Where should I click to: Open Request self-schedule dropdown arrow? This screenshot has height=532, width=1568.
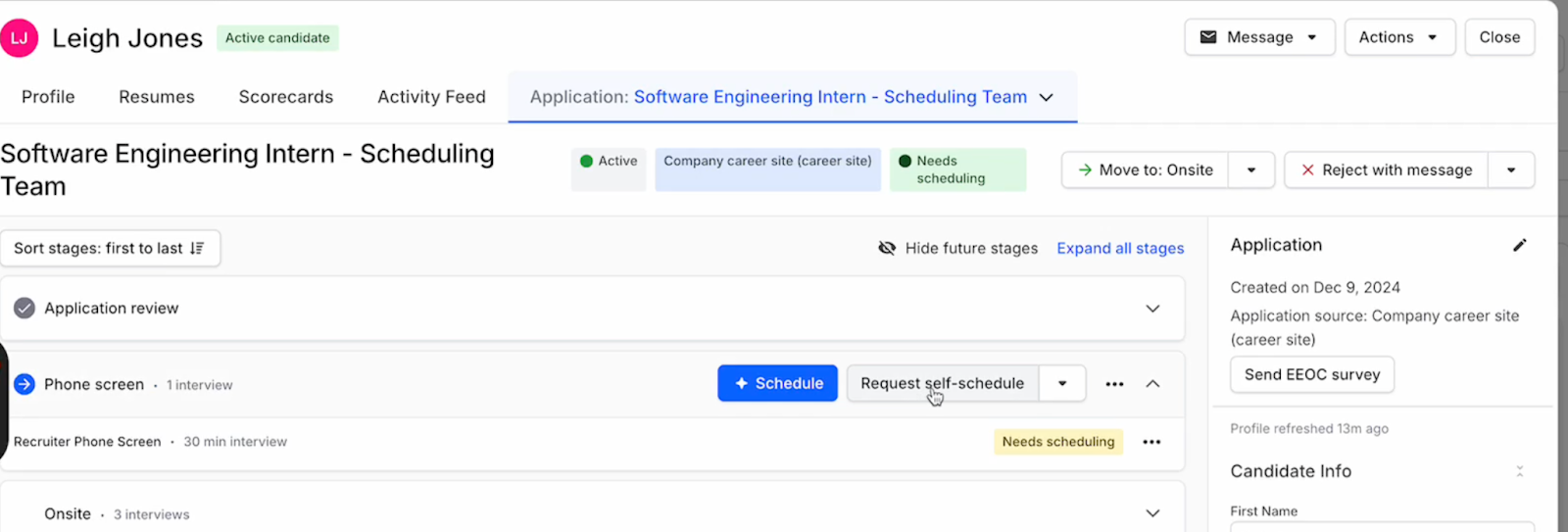pos(1062,384)
